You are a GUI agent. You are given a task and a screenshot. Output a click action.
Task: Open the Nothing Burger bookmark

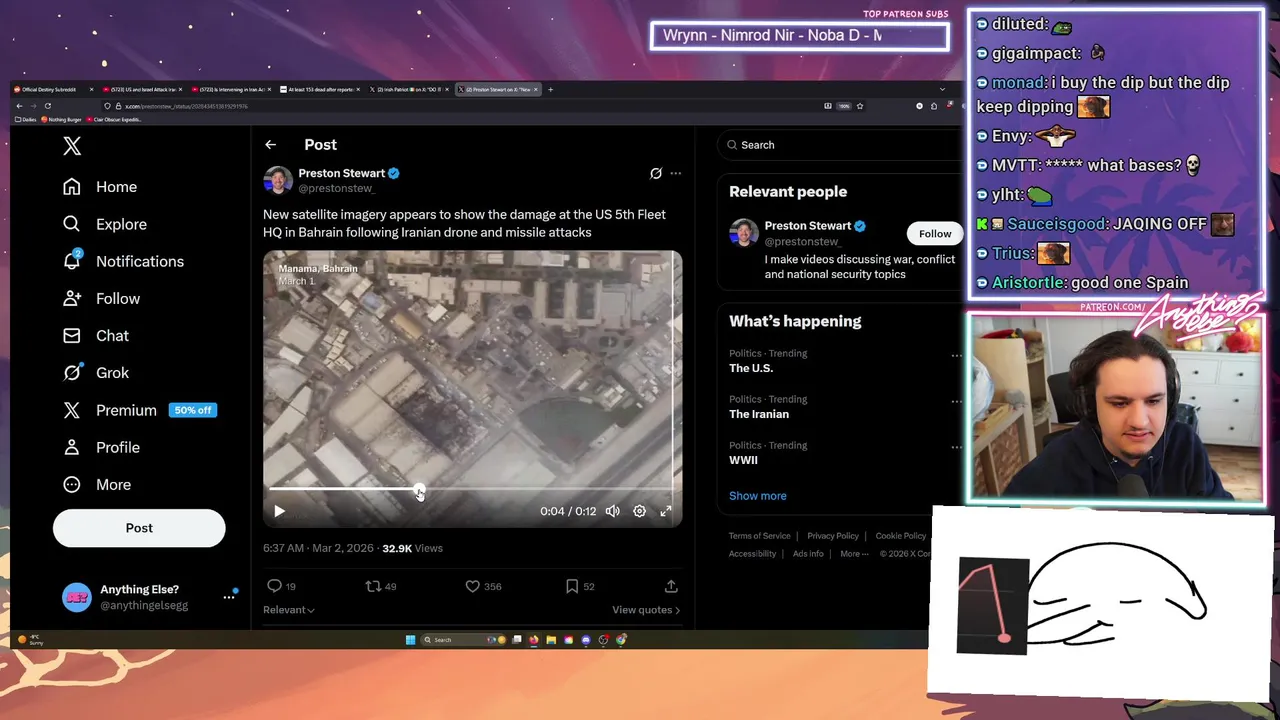click(x=62, y=120)
